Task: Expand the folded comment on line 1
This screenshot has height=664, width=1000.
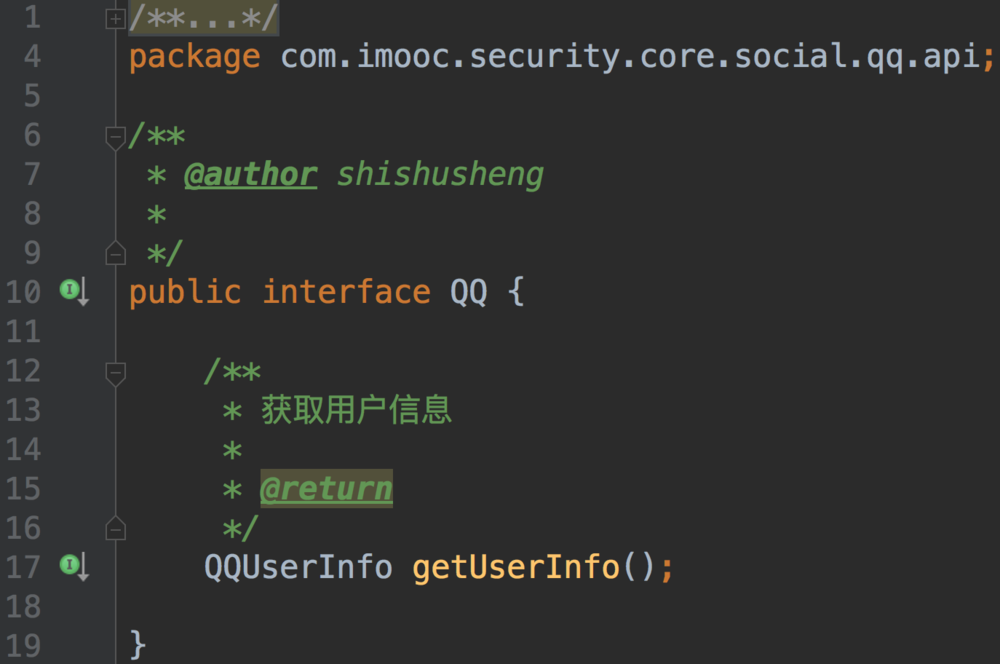Action: [x=115, y=18]
